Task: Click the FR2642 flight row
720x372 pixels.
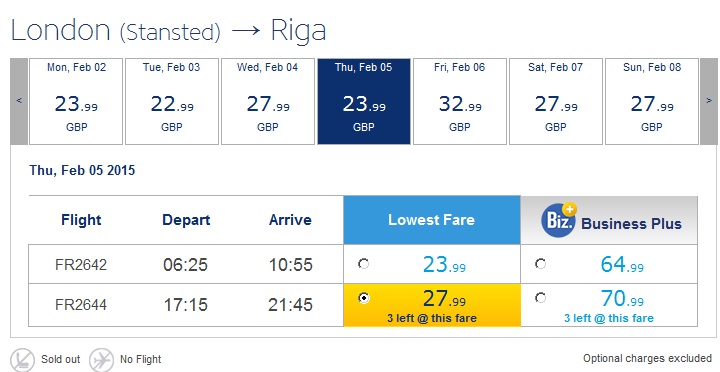Action: point(363,264)
